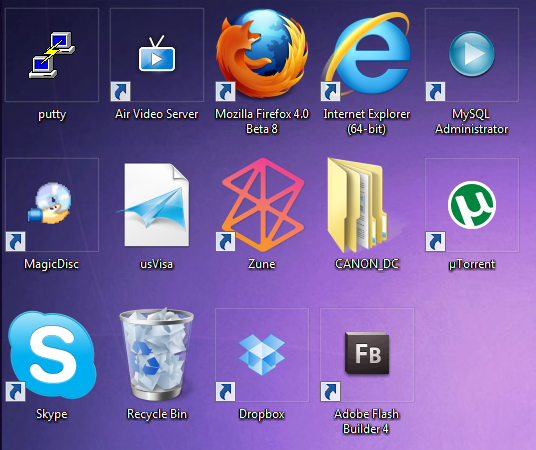Click the 'µTorrent' label text
Viewport: 536px width, 450px height.
(472, 264)
